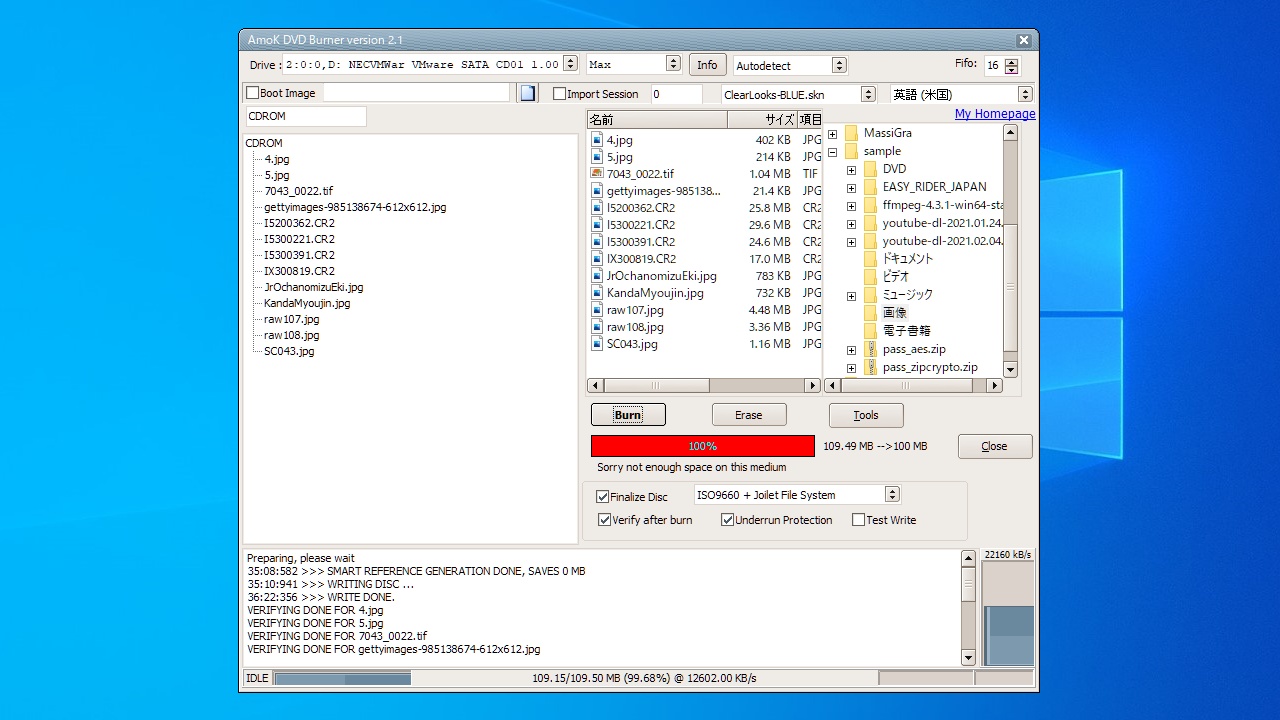Open the ISO9660 + Joliet File System dropdown
The height and width of the screenshot is (720, 1280).
click(892, 494)
